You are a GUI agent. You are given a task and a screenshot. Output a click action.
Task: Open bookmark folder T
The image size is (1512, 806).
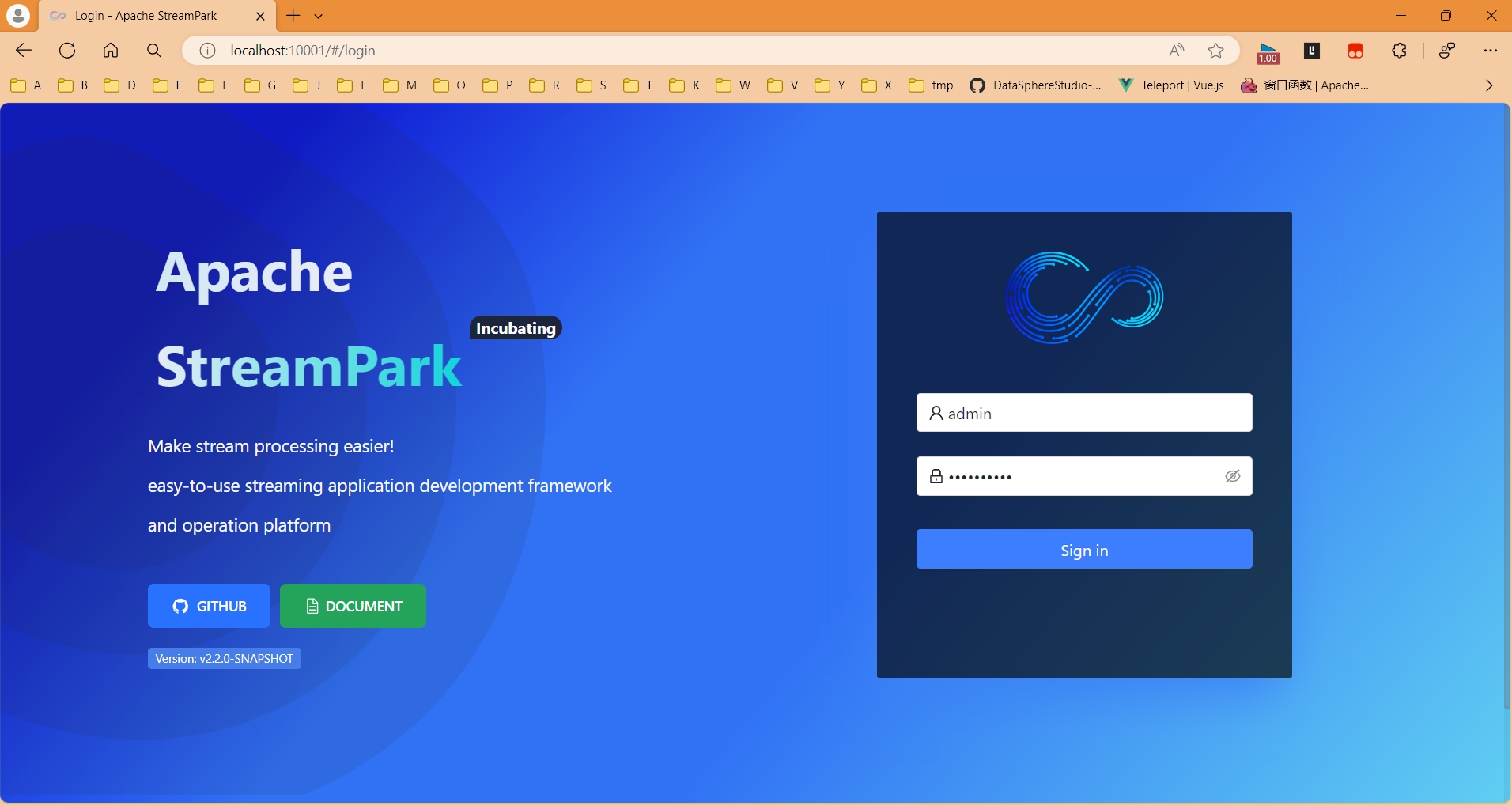point(638,85)
